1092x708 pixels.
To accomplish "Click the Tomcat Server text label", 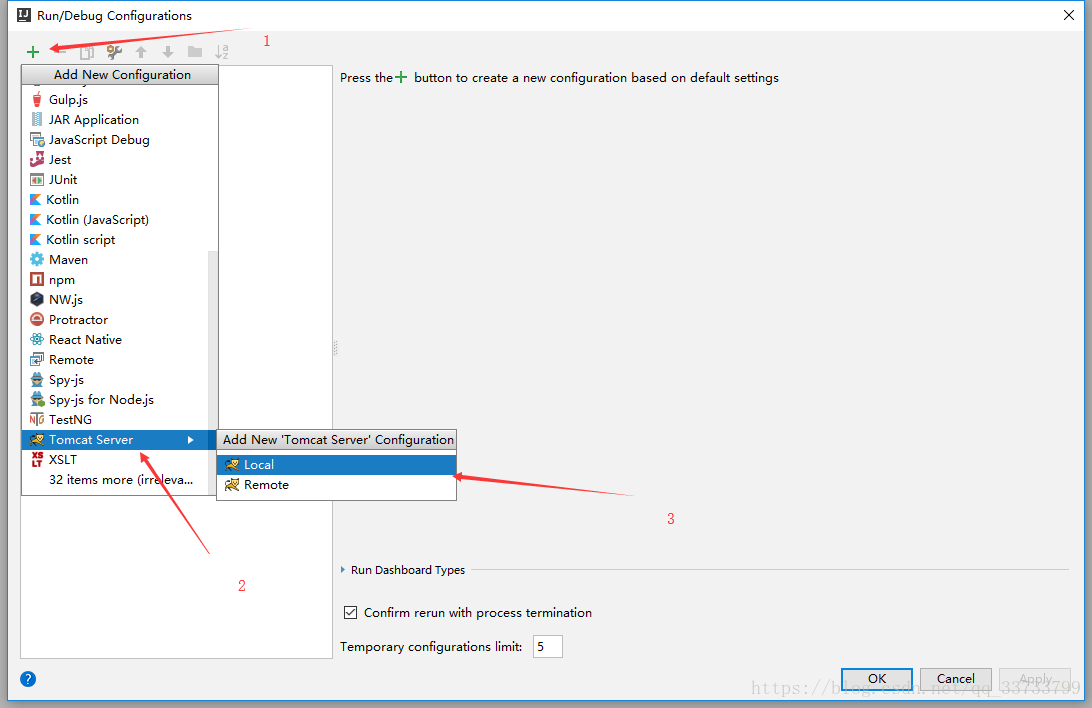I will (x=91, y=440).
